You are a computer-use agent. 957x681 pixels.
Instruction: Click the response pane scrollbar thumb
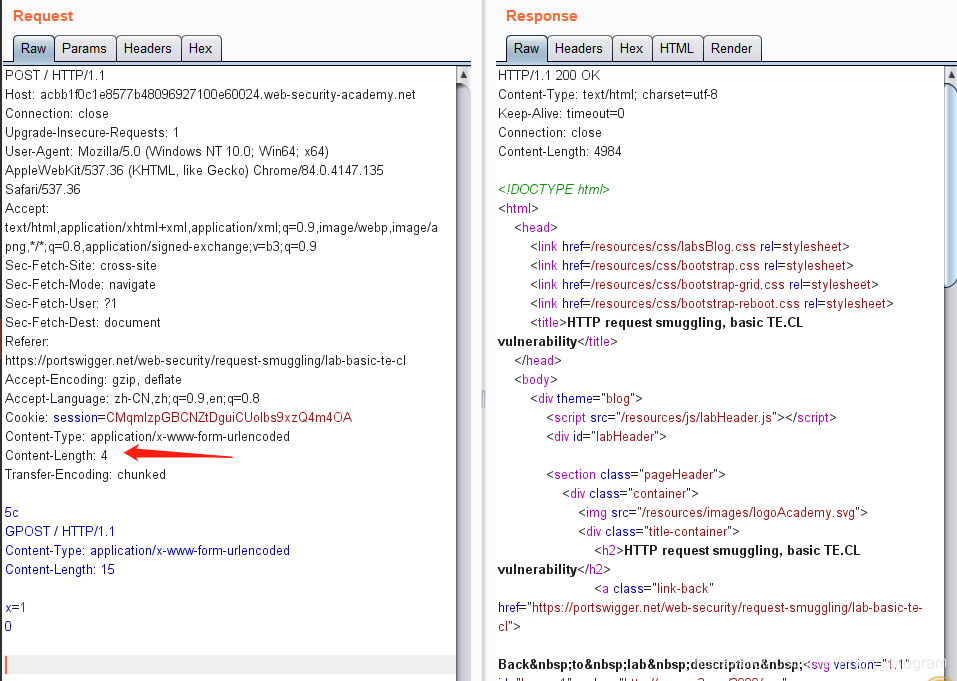coord(951,184)
